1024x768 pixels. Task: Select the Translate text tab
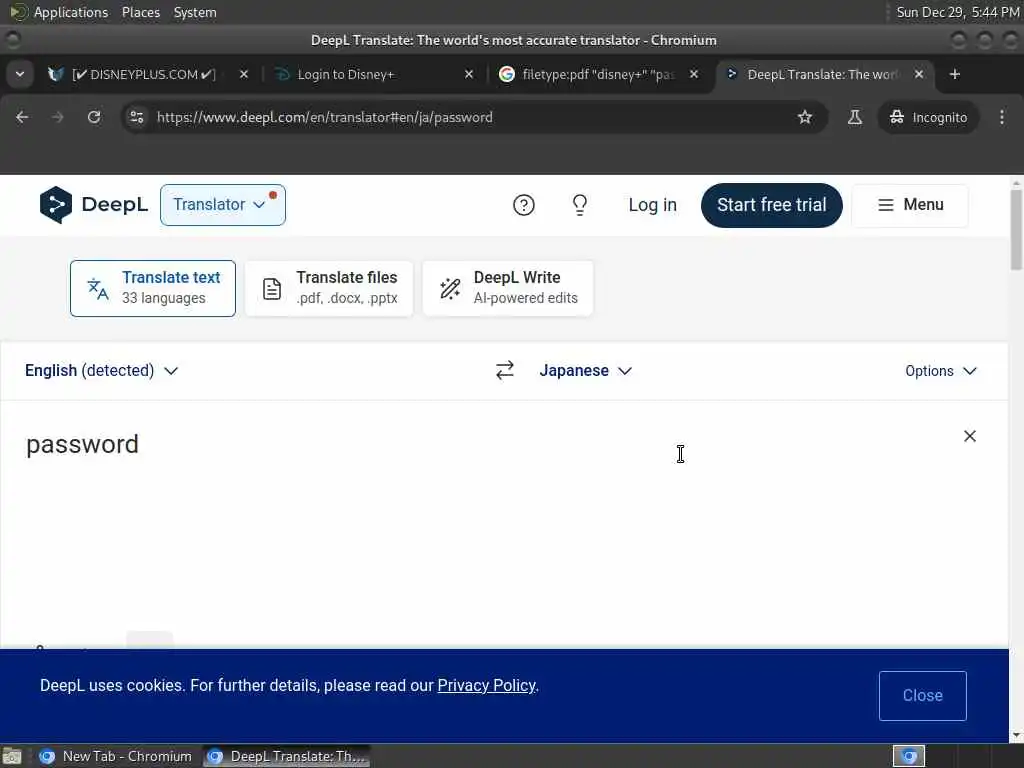(153, 288)
